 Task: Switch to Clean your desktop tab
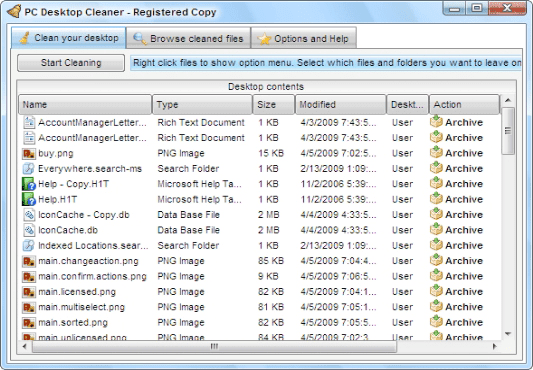(68, 38)
